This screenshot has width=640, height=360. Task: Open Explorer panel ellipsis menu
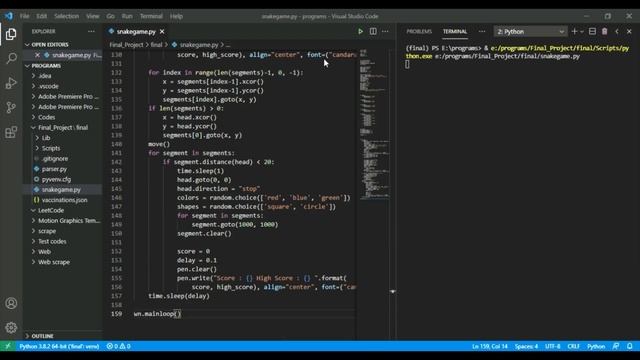(x=91, y=31)
